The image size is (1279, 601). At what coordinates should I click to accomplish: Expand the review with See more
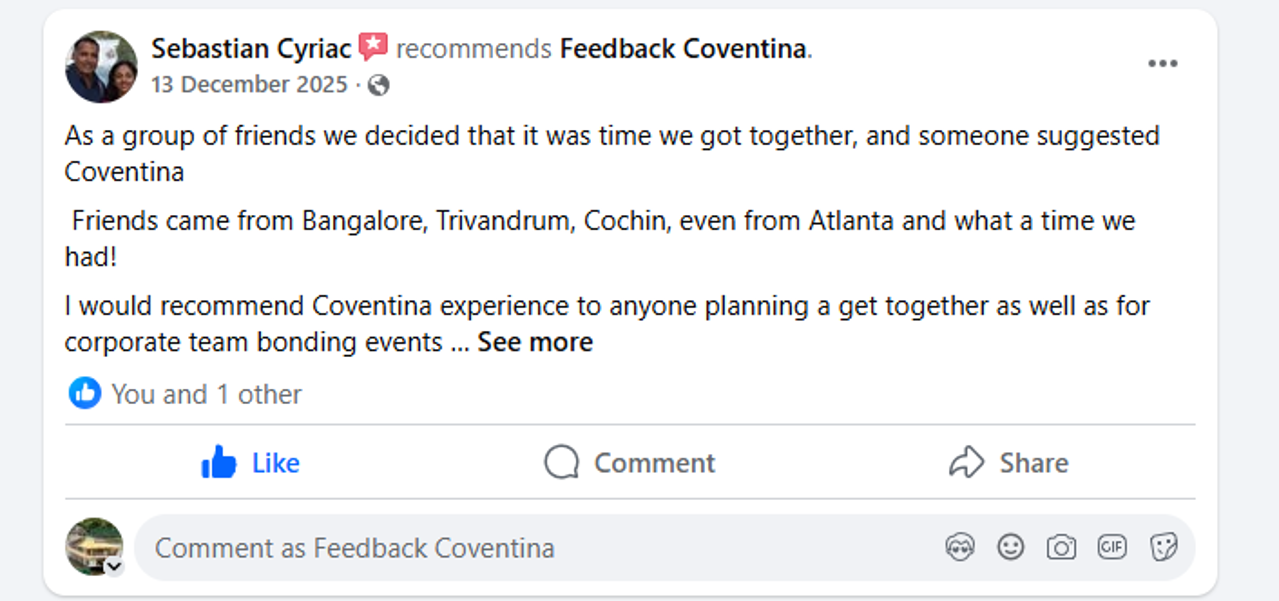click(535, 342)
